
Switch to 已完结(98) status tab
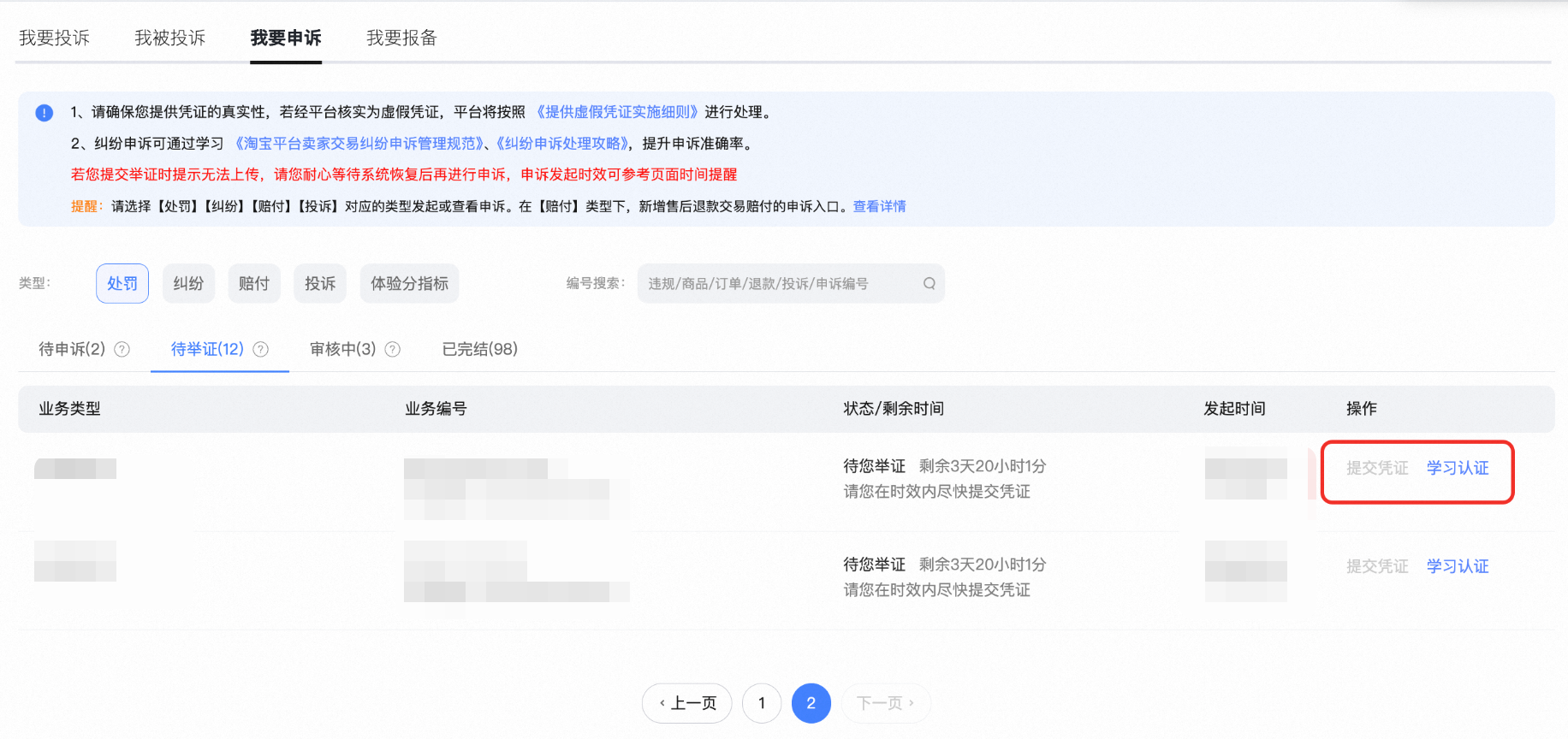tap(479, 349)
